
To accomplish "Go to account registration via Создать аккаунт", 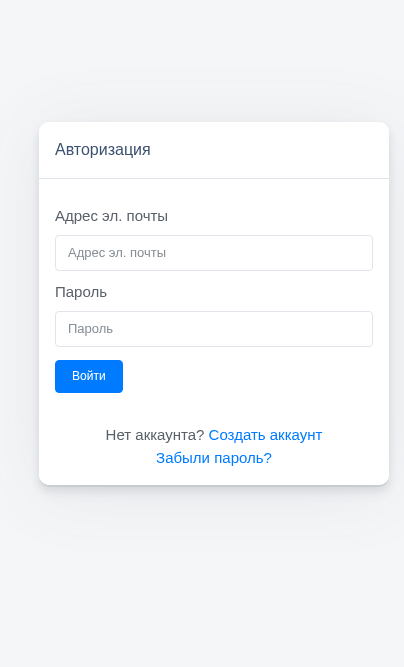I will 265,435.
